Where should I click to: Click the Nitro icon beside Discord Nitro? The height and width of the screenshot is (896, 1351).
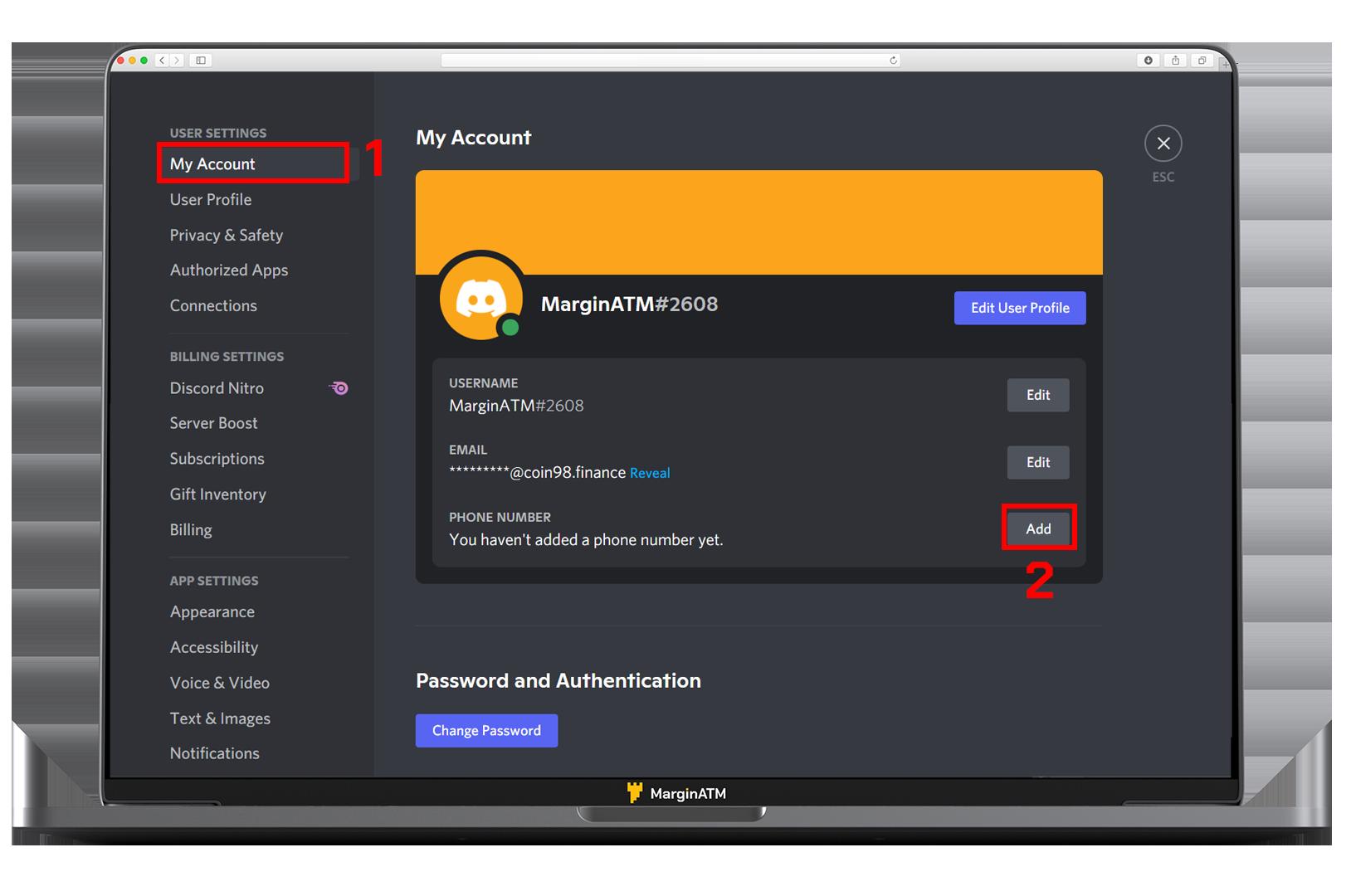pyautogui.click(x=339, y=387)
